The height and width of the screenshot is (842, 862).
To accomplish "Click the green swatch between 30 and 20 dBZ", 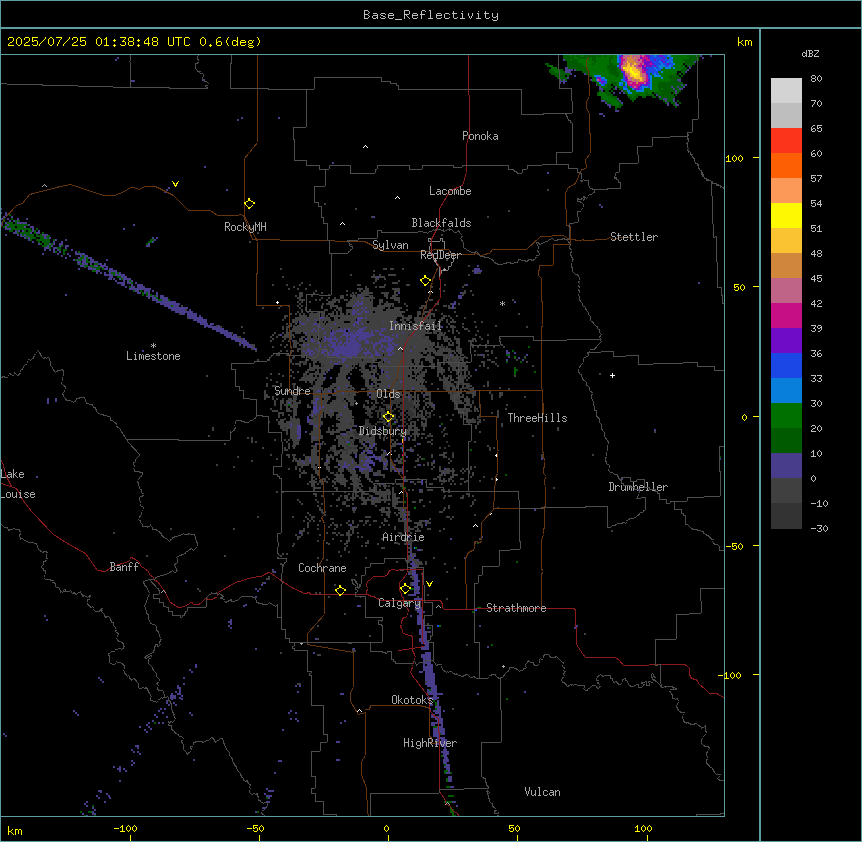I will pyautogui.click(x=786, y=416).
